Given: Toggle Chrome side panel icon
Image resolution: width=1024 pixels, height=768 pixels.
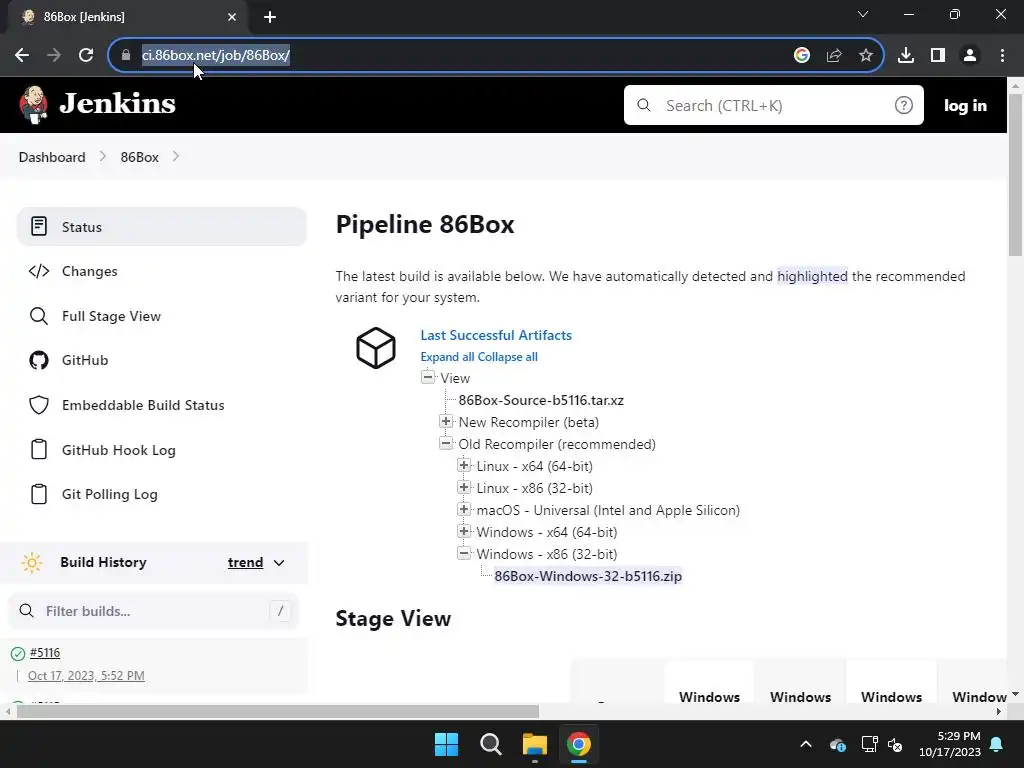Looking at the screenshot, I should coord(938,56).
